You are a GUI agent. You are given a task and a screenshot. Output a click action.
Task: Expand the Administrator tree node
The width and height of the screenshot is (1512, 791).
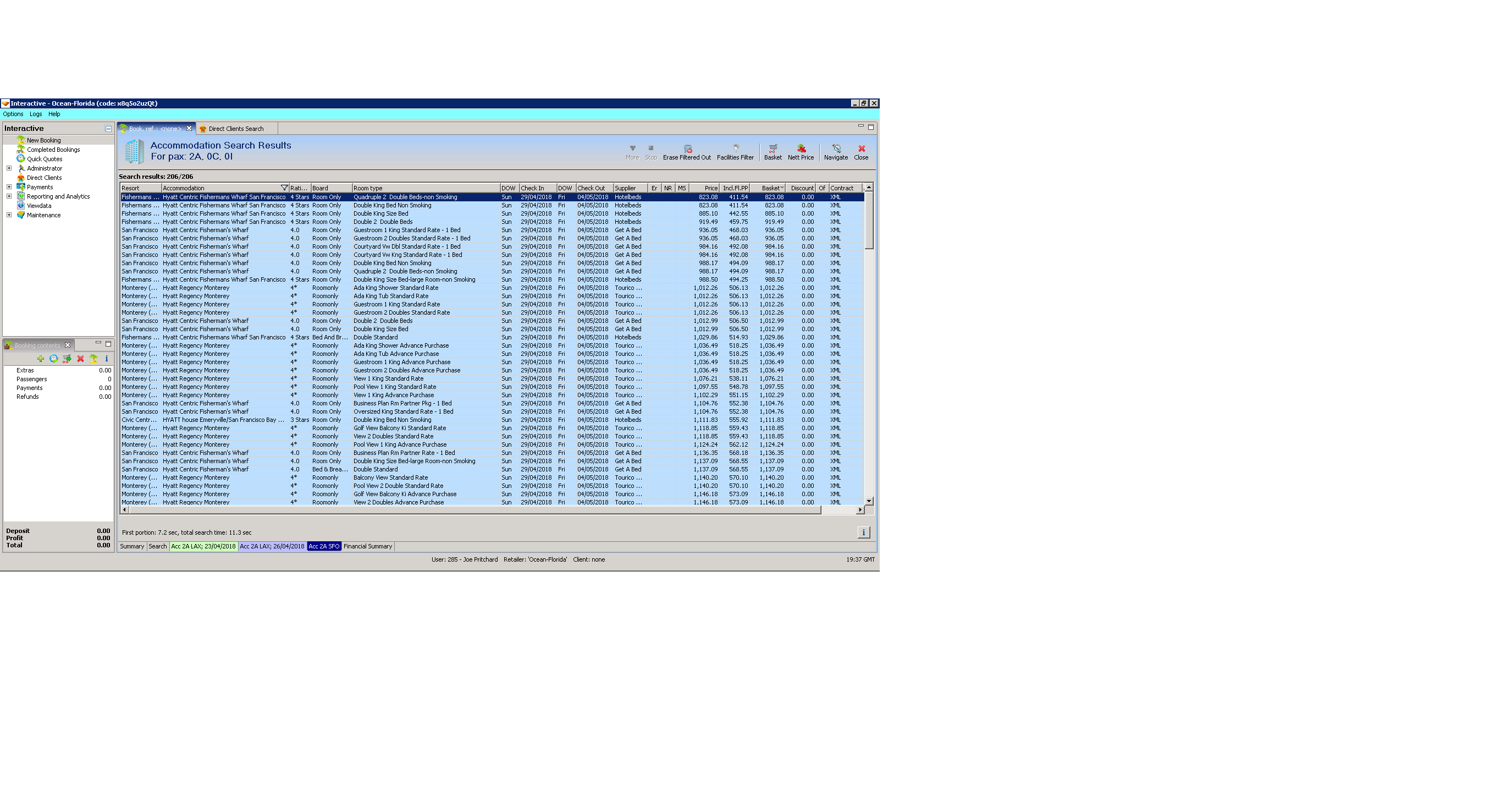tap(9, 168)
